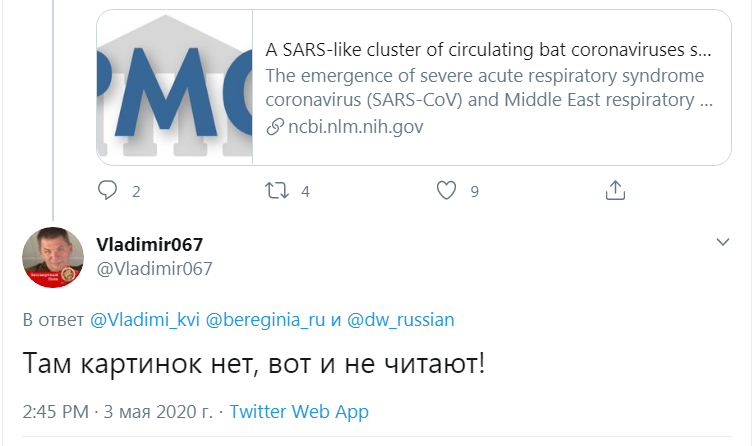
Task: Open Vladimir067 profile avatar
Action: pyautogui.click(x=53, y=257)
